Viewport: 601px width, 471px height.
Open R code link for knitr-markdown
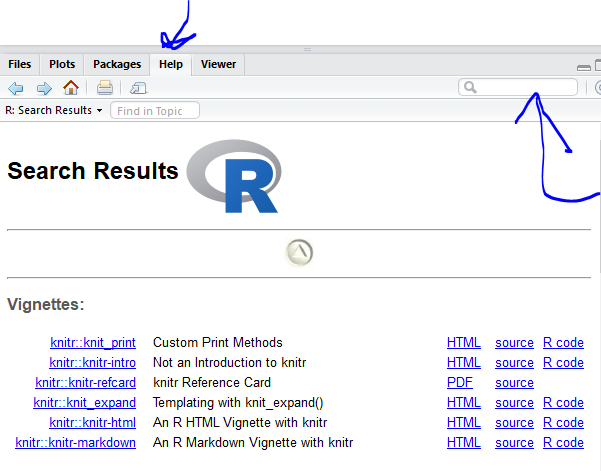[x=563, y=443]
